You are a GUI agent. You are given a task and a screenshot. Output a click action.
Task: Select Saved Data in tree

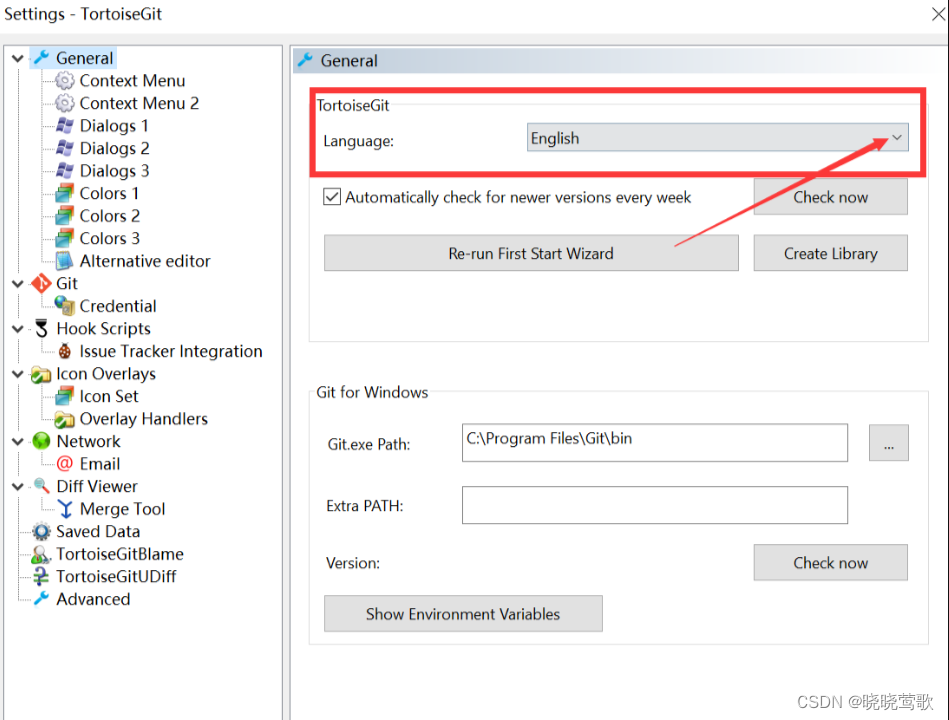coord(98,531)
